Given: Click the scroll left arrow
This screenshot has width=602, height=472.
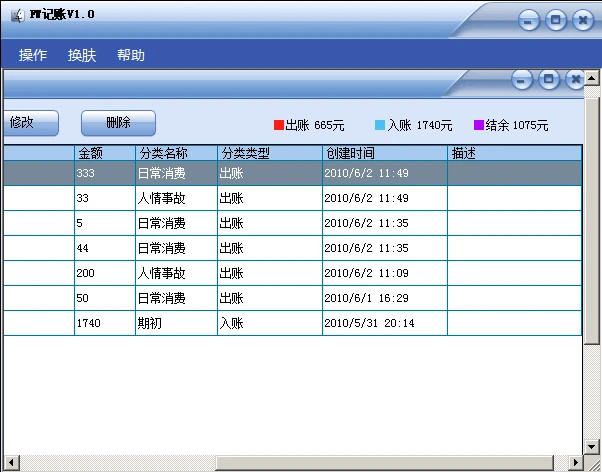Looking at the screenshot, I should click(12, 463).
